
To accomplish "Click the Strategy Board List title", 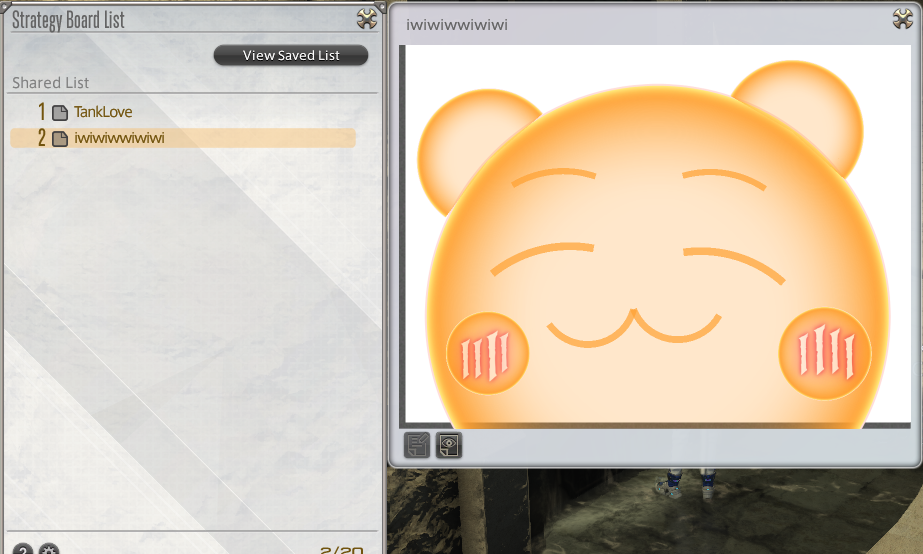I will 68,20.
